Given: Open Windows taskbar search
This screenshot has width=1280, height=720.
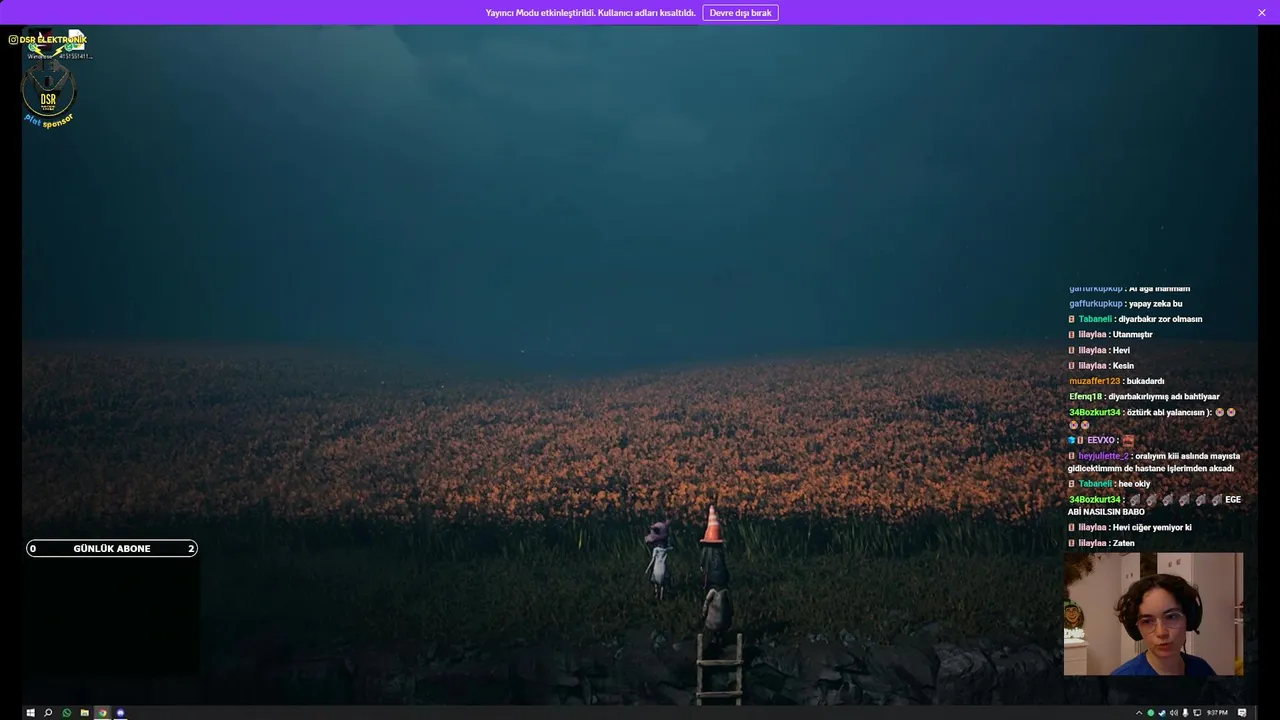Looking at the screenshot, I should coord(48,713).
